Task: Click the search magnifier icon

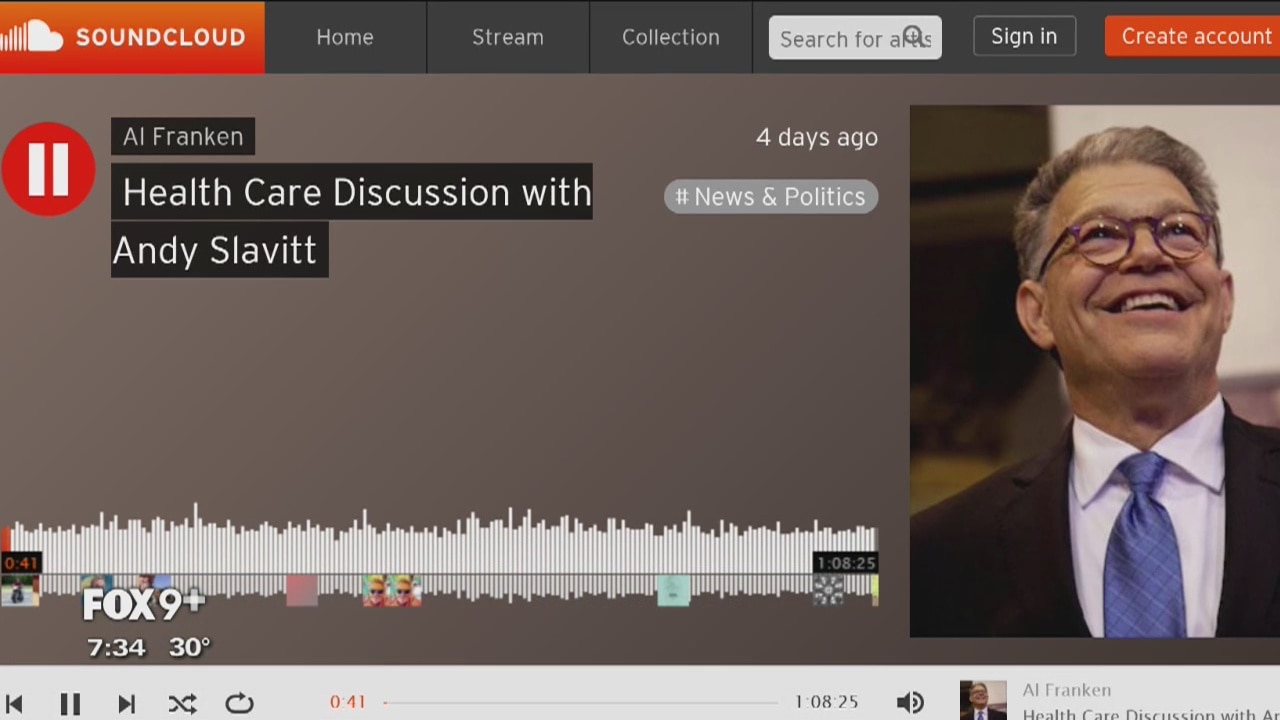Action: (913, 37)
